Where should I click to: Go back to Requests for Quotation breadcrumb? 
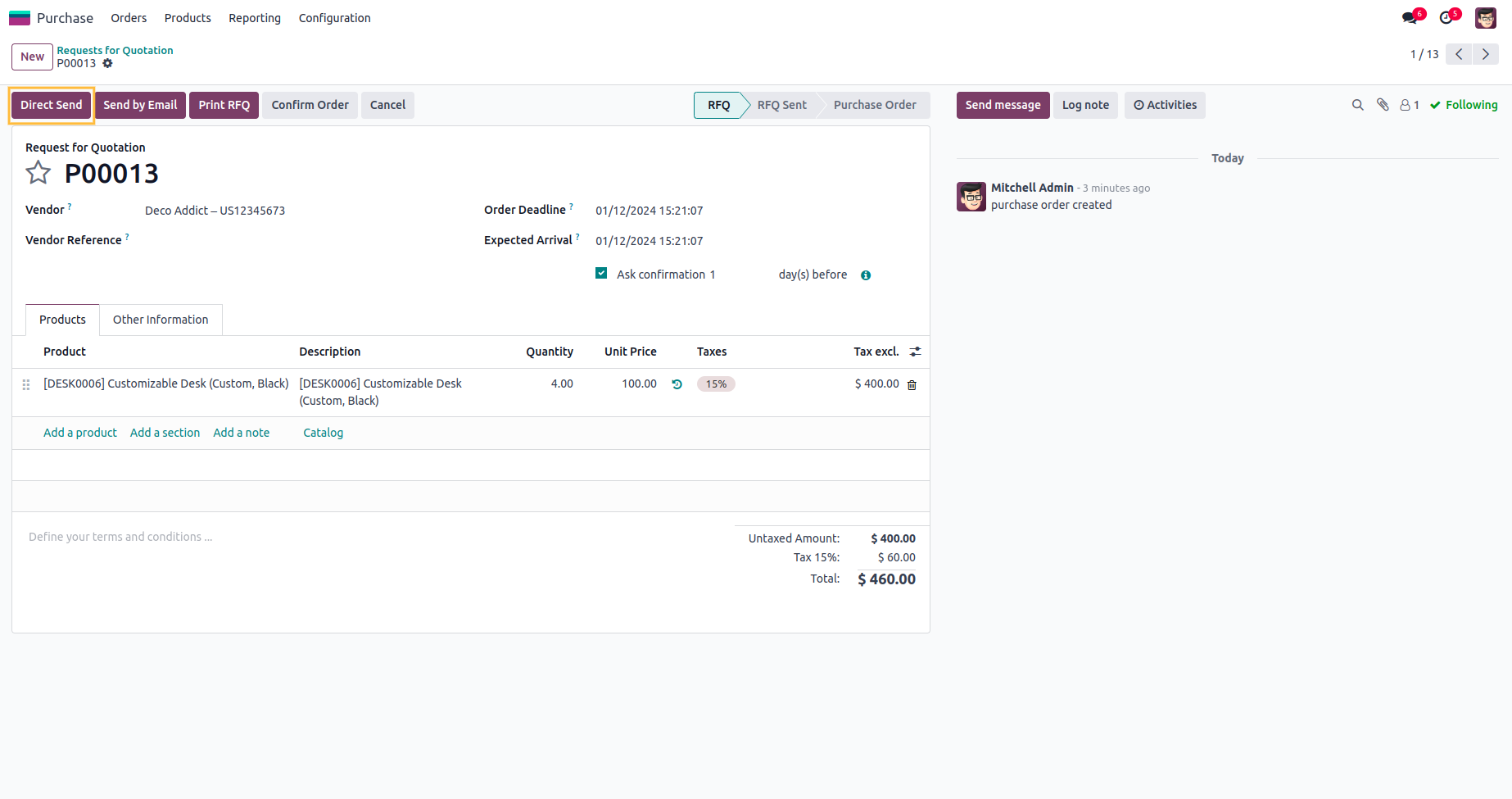point(115,50)
